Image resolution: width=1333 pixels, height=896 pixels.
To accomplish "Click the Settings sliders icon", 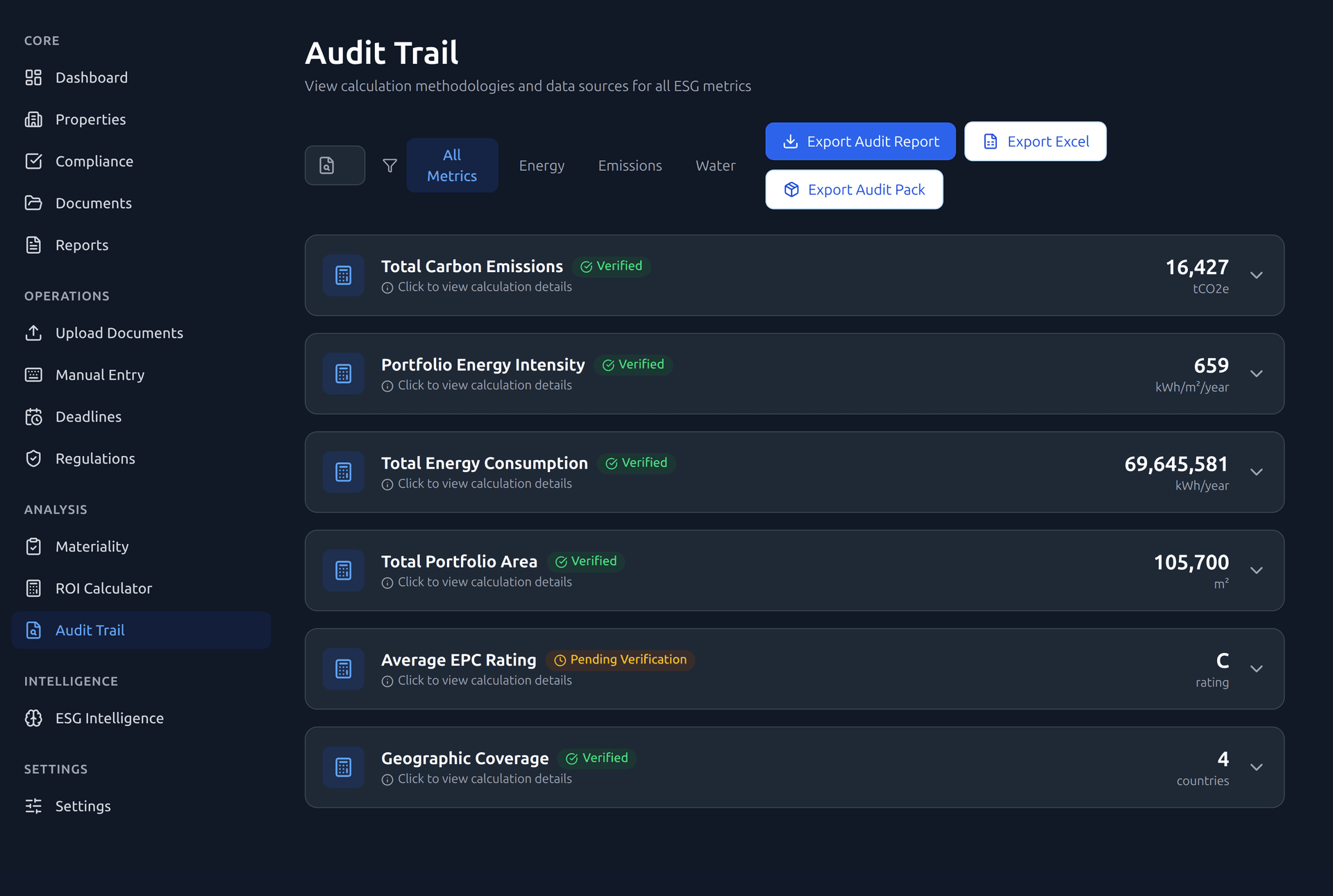I will [x=33, y=806].
